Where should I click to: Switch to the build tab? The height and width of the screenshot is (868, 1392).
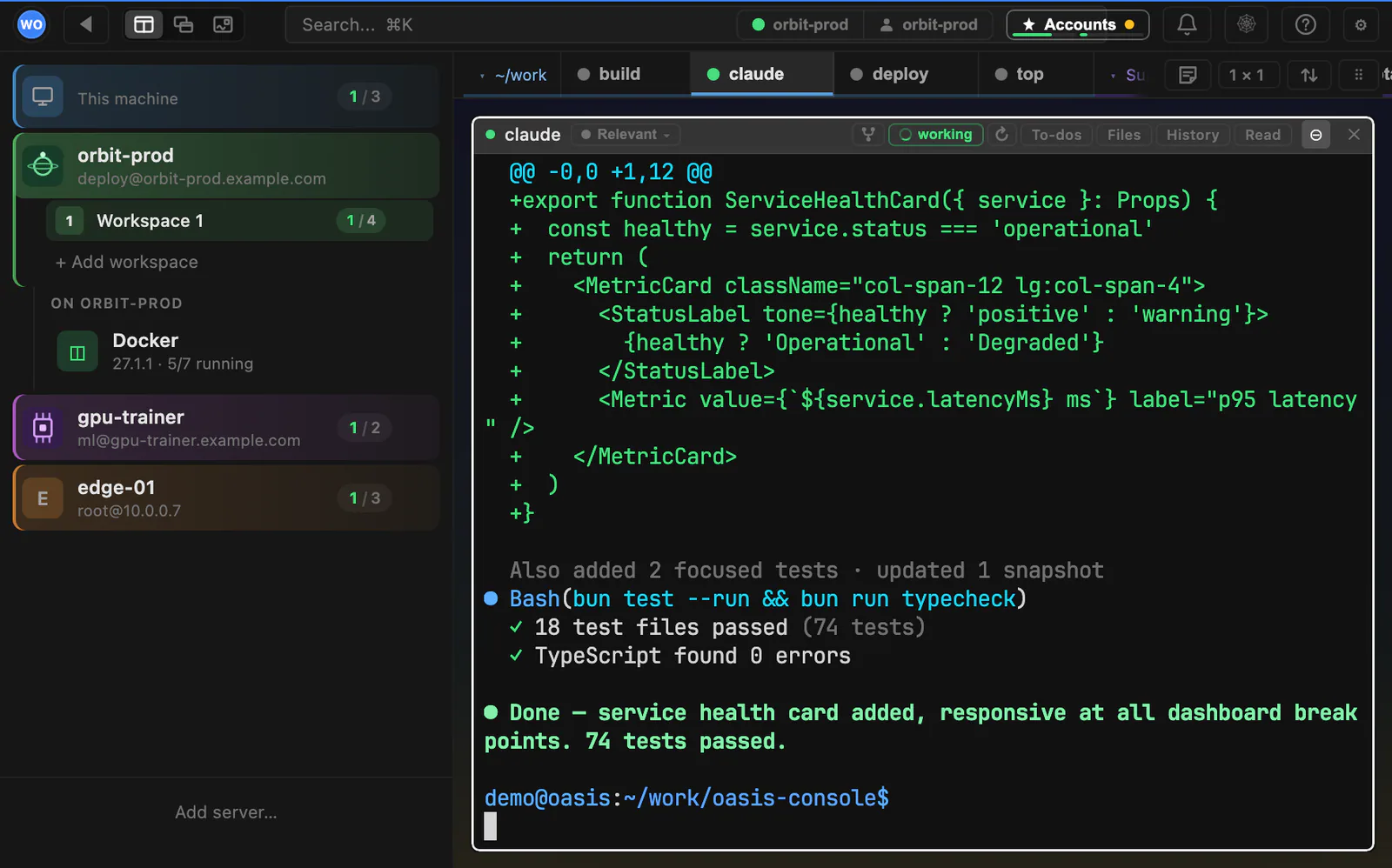click(610, 74)
